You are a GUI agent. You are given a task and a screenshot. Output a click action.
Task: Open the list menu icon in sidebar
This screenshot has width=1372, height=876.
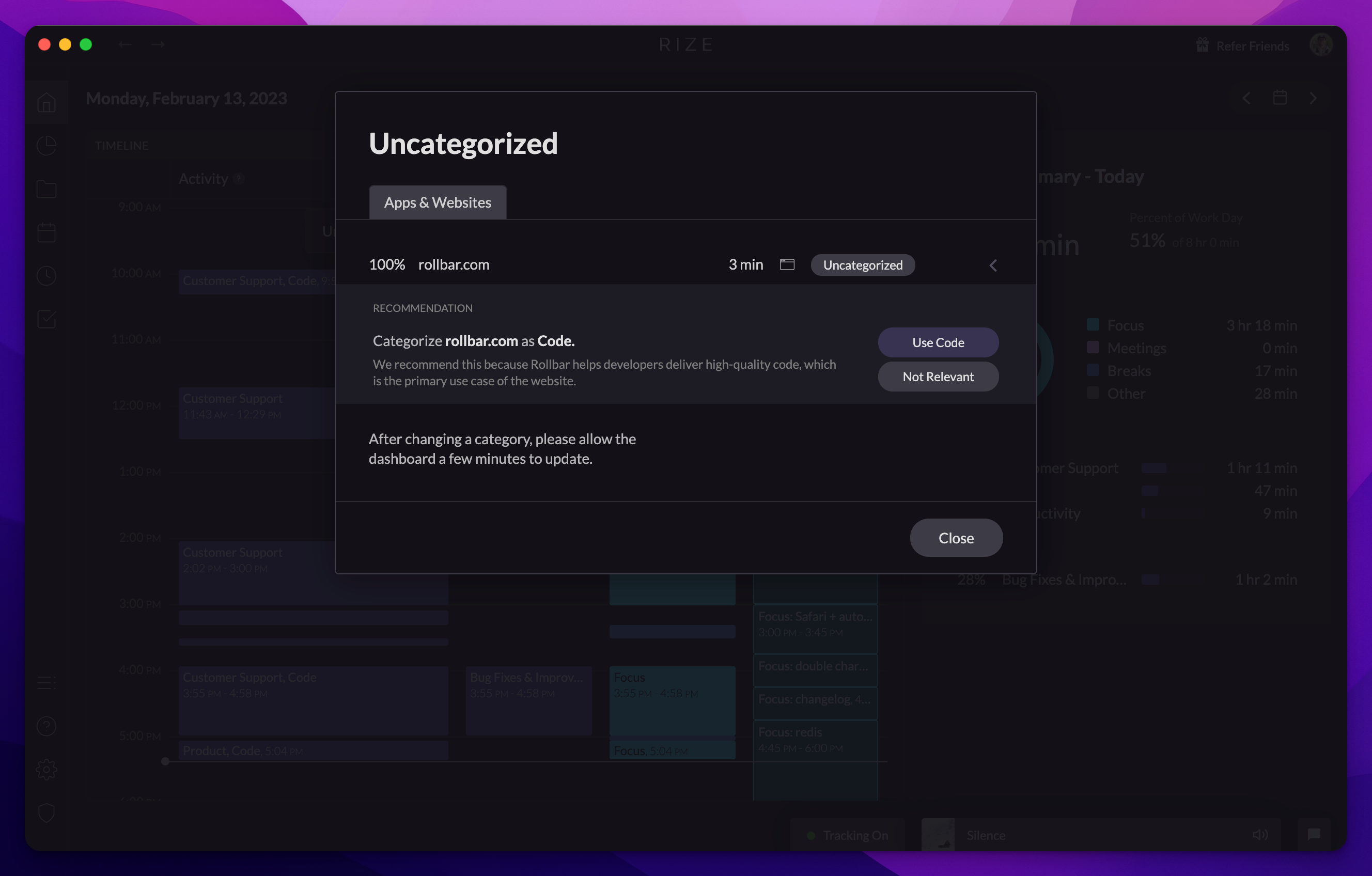coord(46,682)
